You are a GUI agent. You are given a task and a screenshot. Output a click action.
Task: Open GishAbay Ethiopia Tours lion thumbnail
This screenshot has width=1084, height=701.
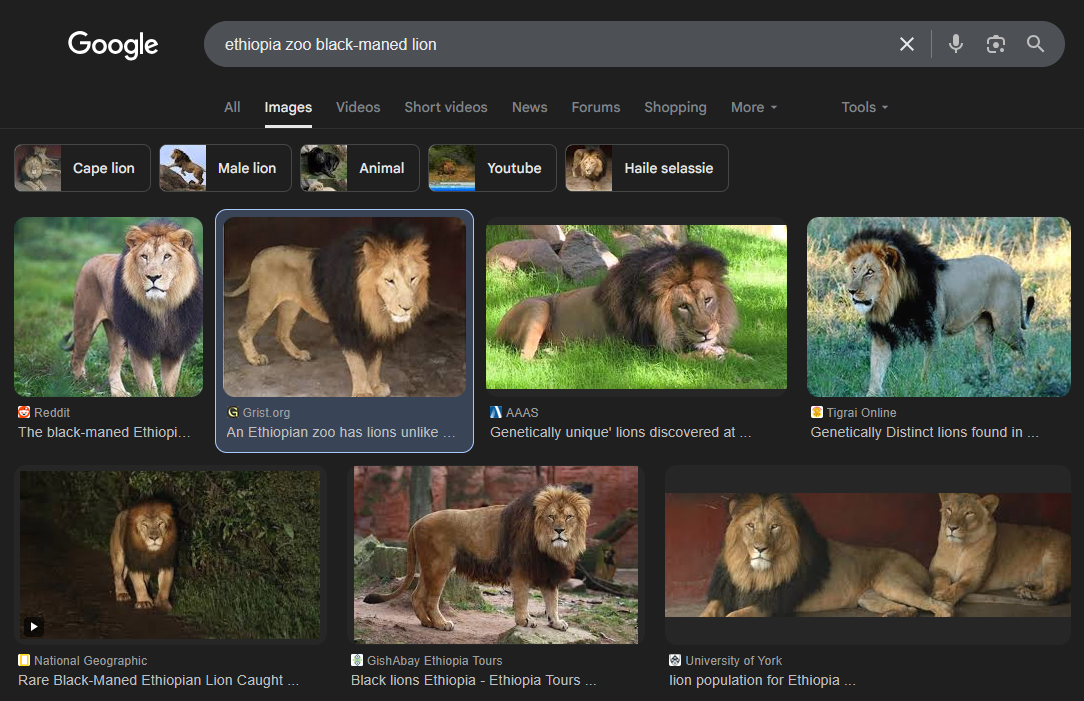click(496, 554)
